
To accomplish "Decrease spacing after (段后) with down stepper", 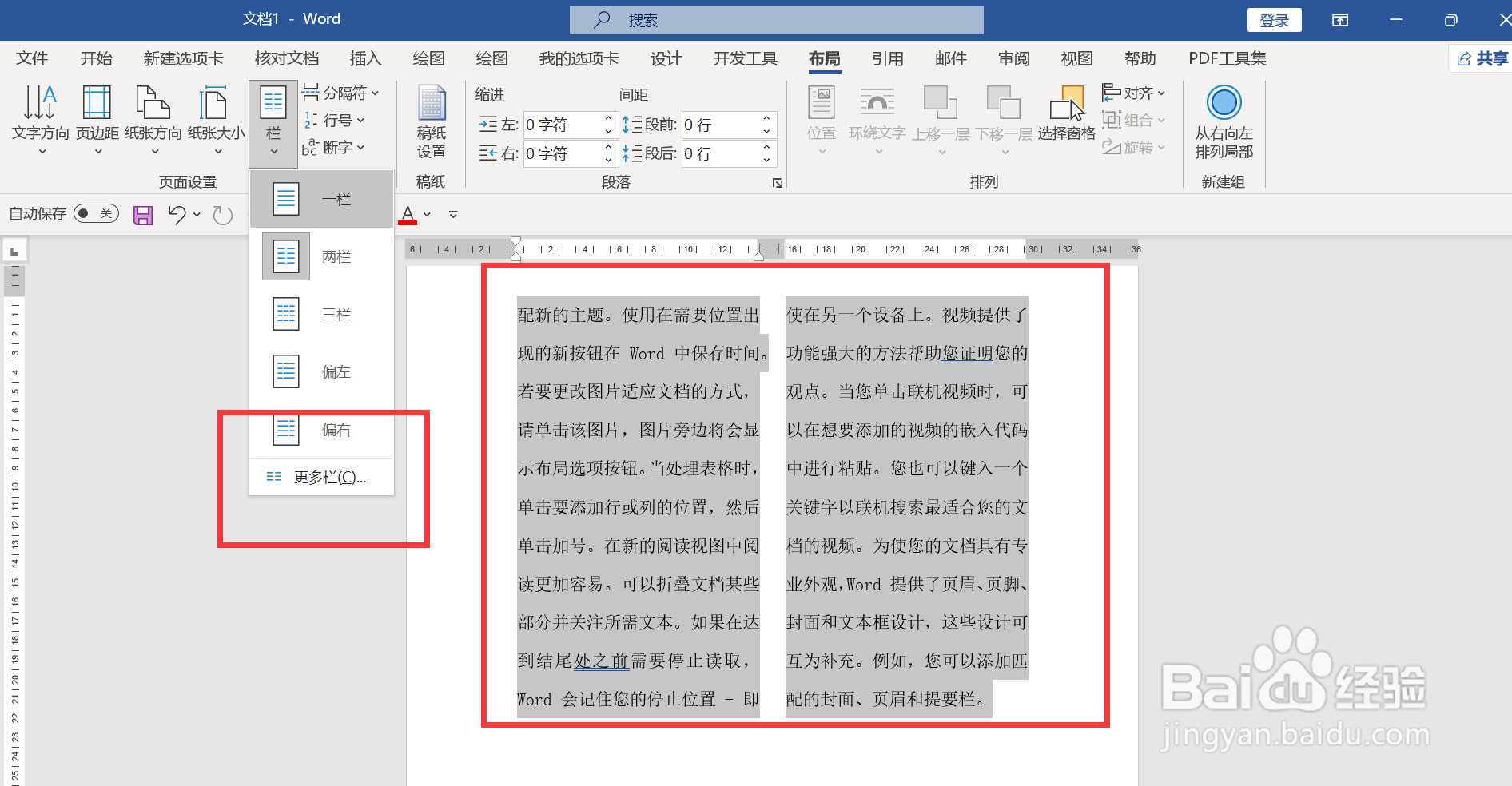I will click(766, 160).
